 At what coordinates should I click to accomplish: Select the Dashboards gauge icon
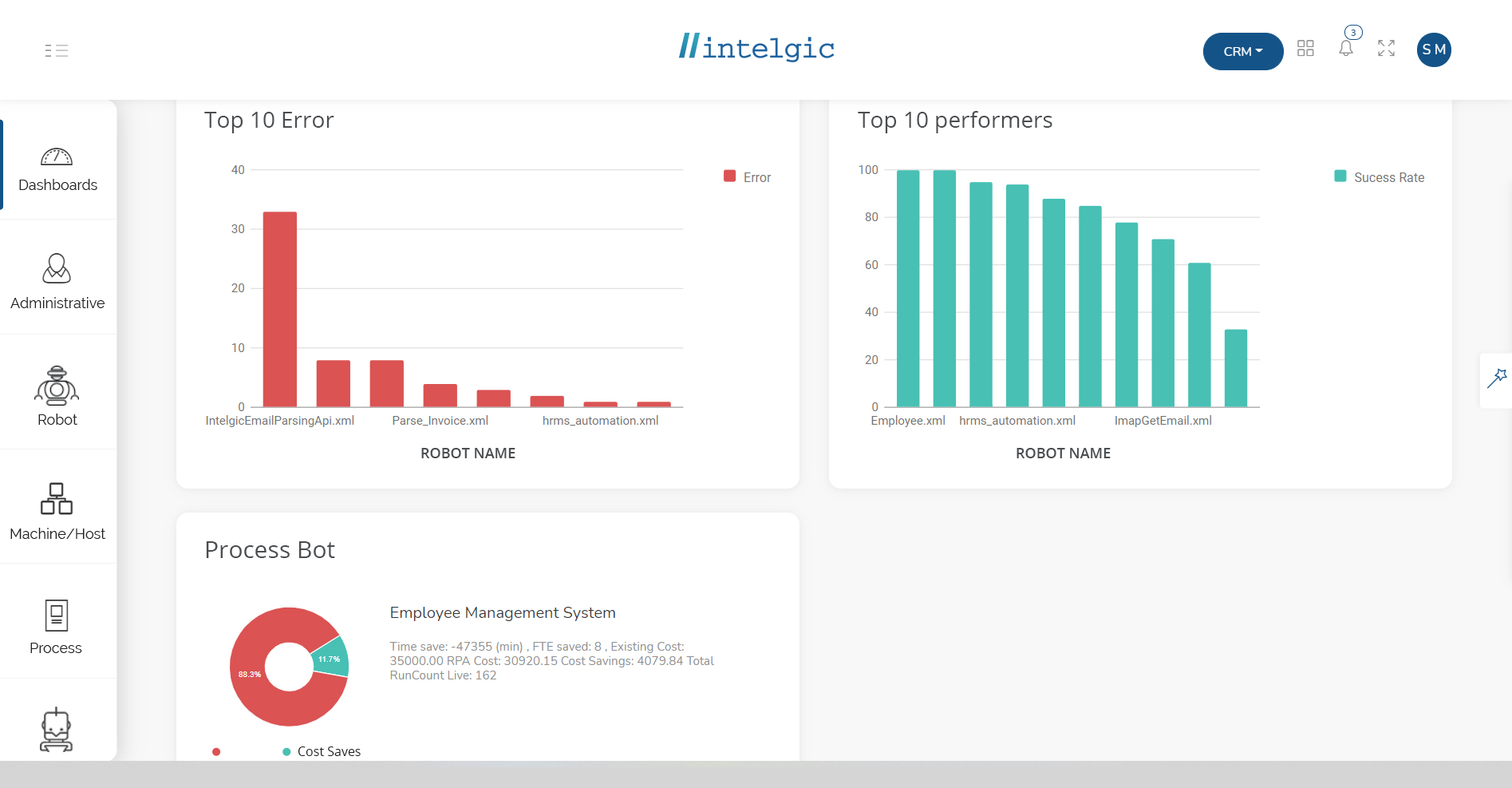[x=57, y=156]
